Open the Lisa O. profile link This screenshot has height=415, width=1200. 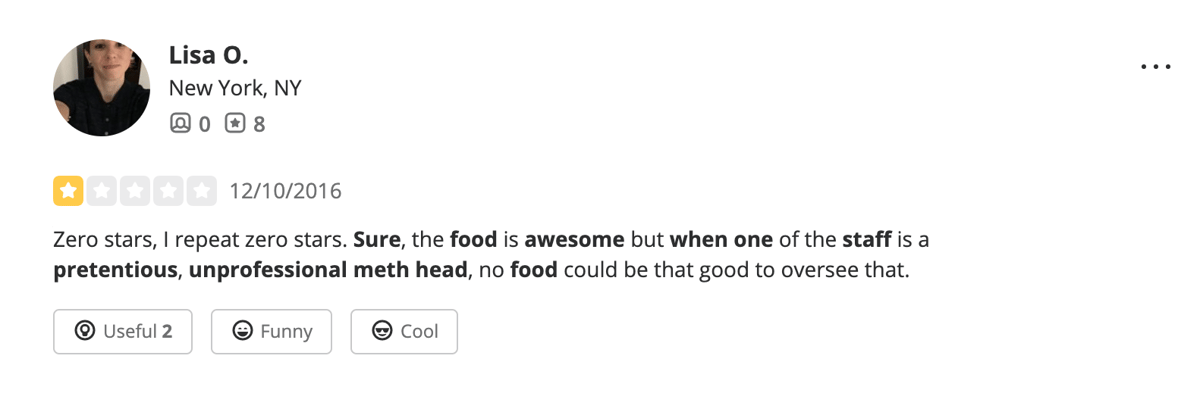[x=208, y=56]
